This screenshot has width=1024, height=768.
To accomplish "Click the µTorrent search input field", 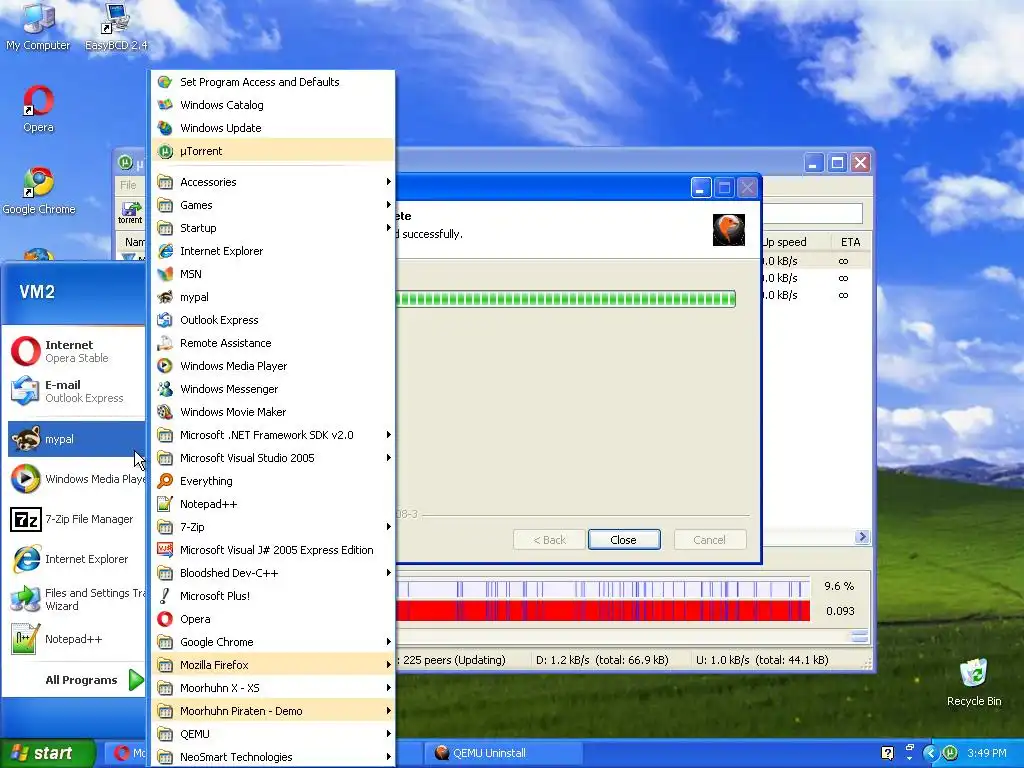I will [812, 213].
